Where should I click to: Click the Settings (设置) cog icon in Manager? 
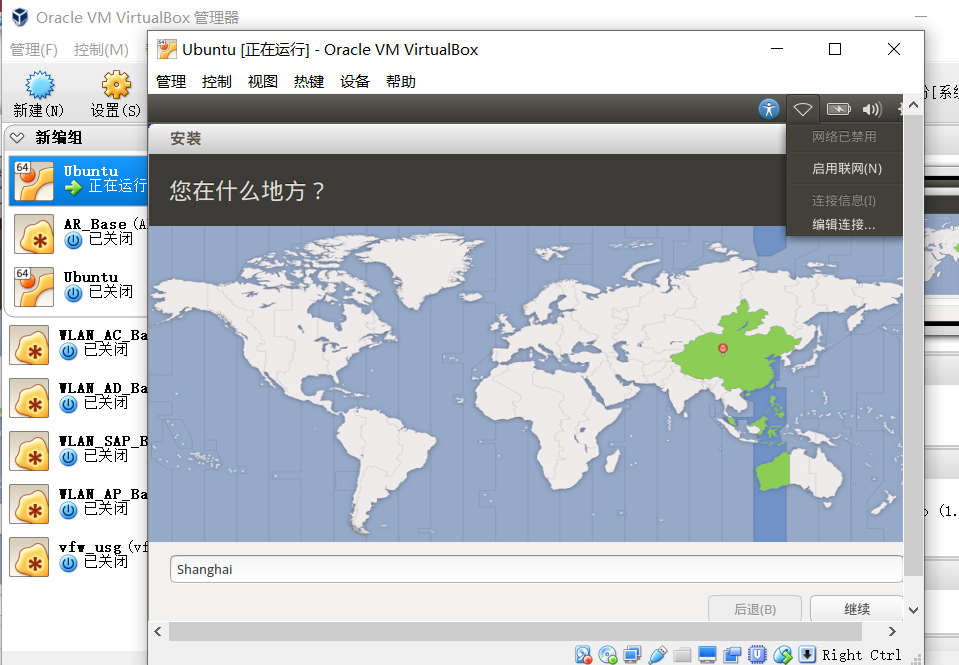coord(116,84)
